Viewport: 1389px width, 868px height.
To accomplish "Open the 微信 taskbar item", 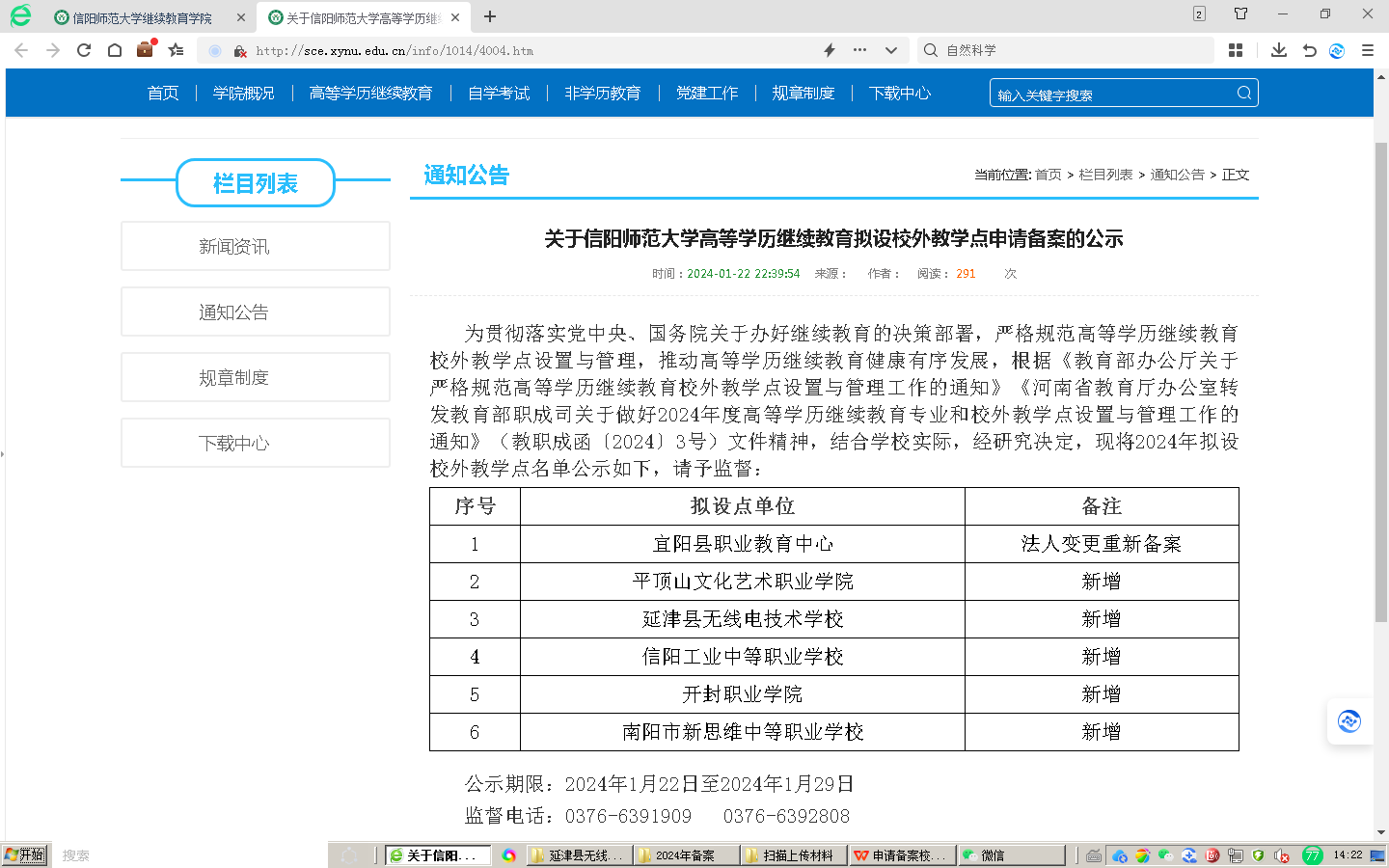I will (1009, 855).
